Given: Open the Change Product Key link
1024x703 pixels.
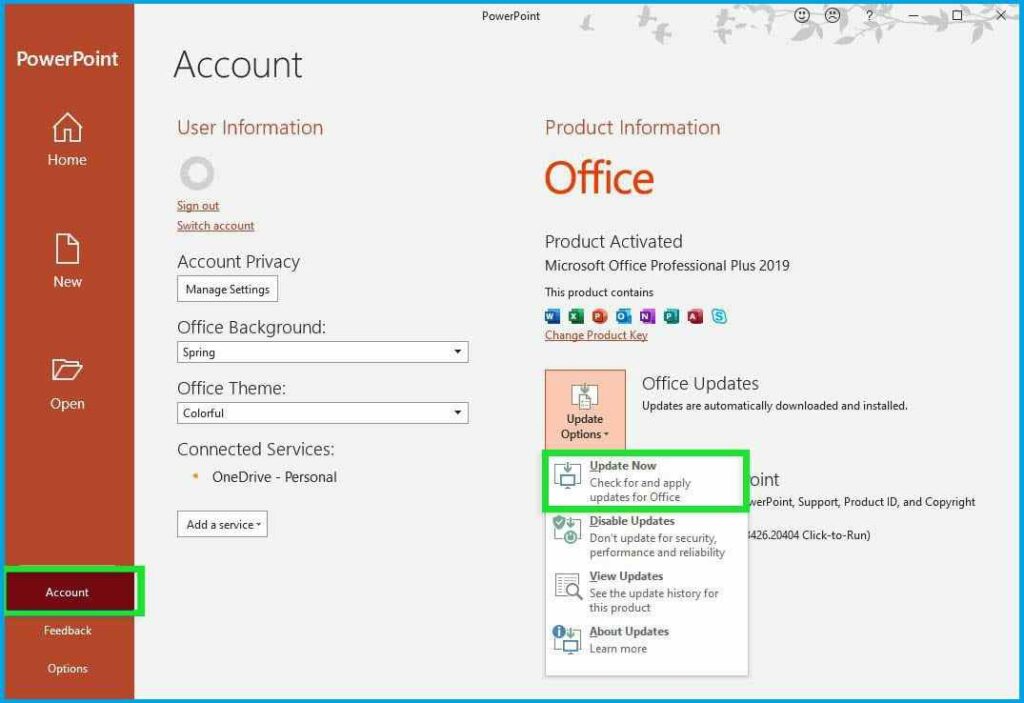Looking at the screenshot, I should point(596,335).
